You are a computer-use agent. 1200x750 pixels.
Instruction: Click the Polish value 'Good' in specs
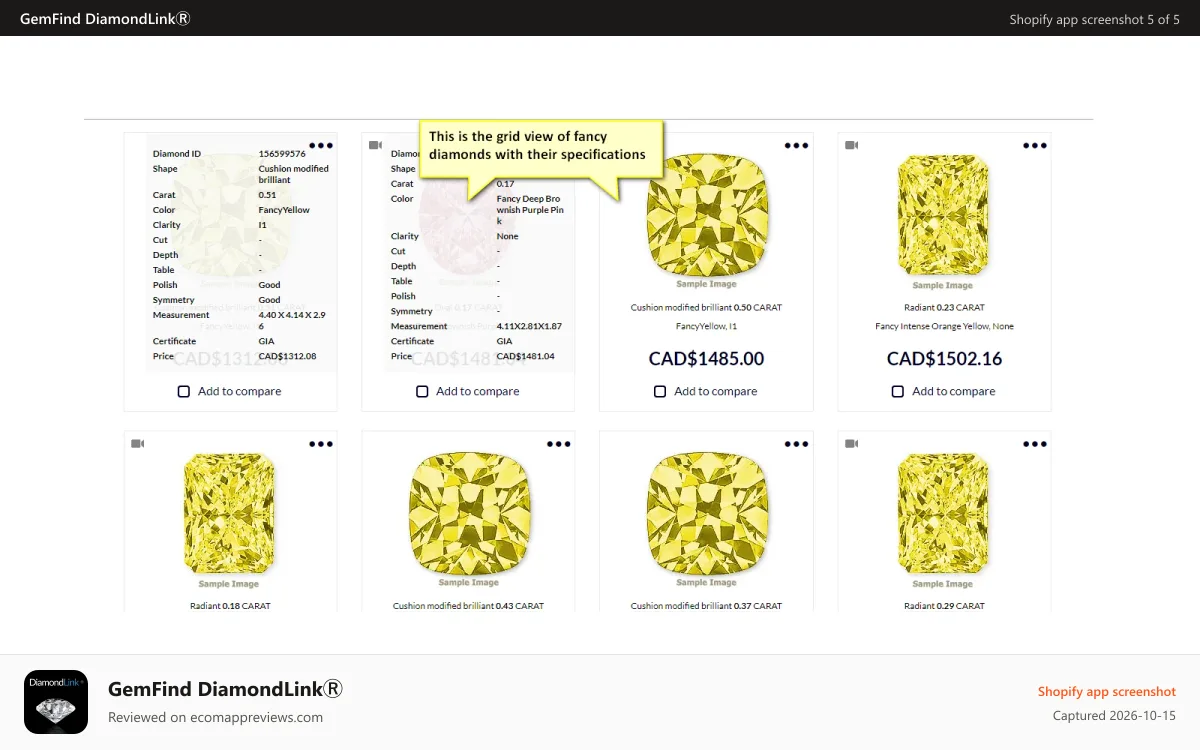point(269,285)
